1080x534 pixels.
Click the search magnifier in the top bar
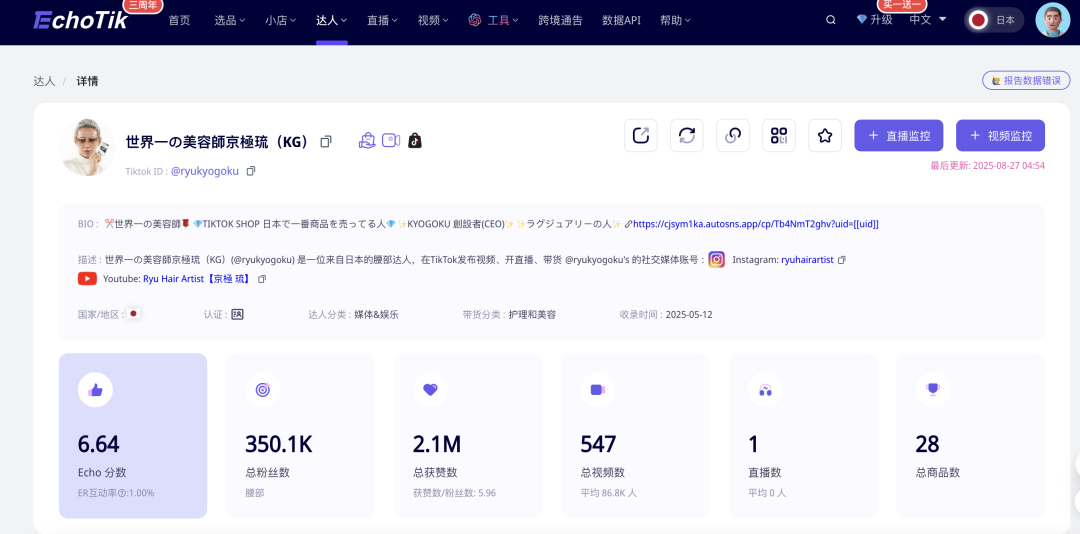tap(830, 20)
